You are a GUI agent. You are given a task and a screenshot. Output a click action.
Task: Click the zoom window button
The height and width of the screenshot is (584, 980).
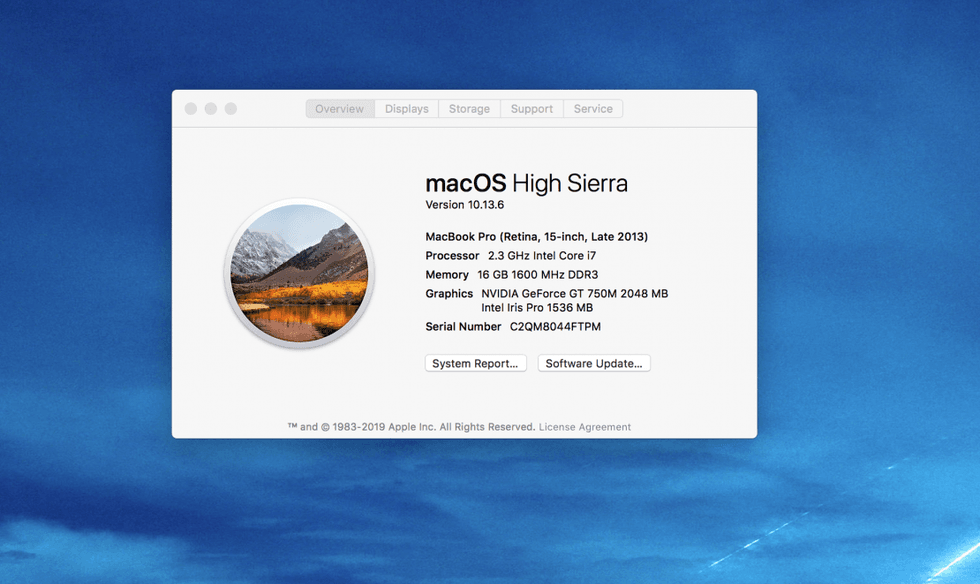click(231, 109)
